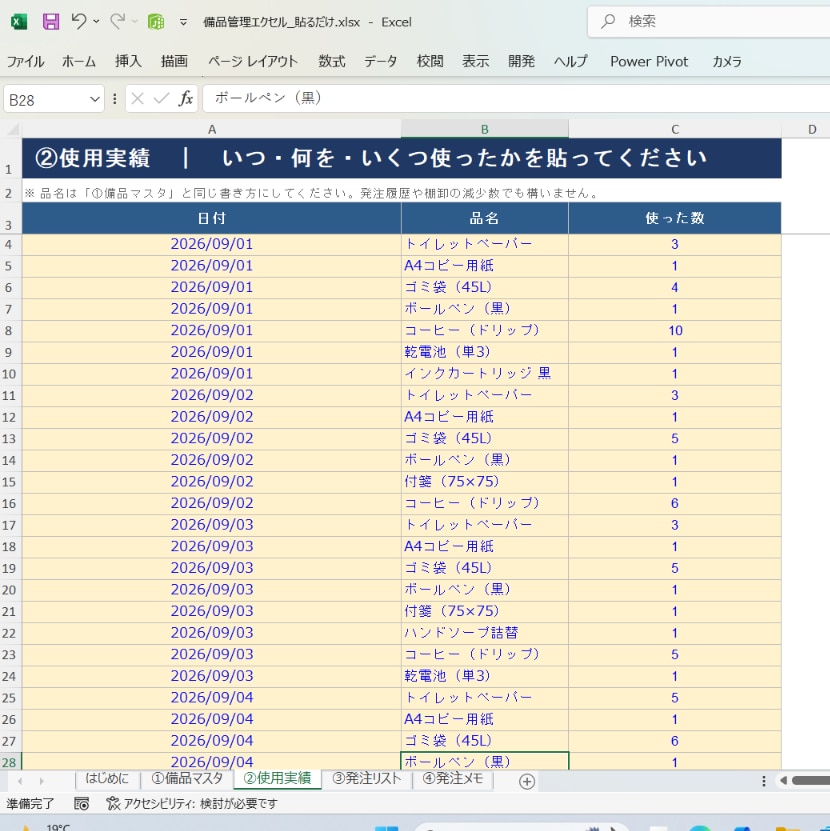Click quantity 10 in row 8
This screenshot has width=830, height=831.
click(x=675, y=331)
